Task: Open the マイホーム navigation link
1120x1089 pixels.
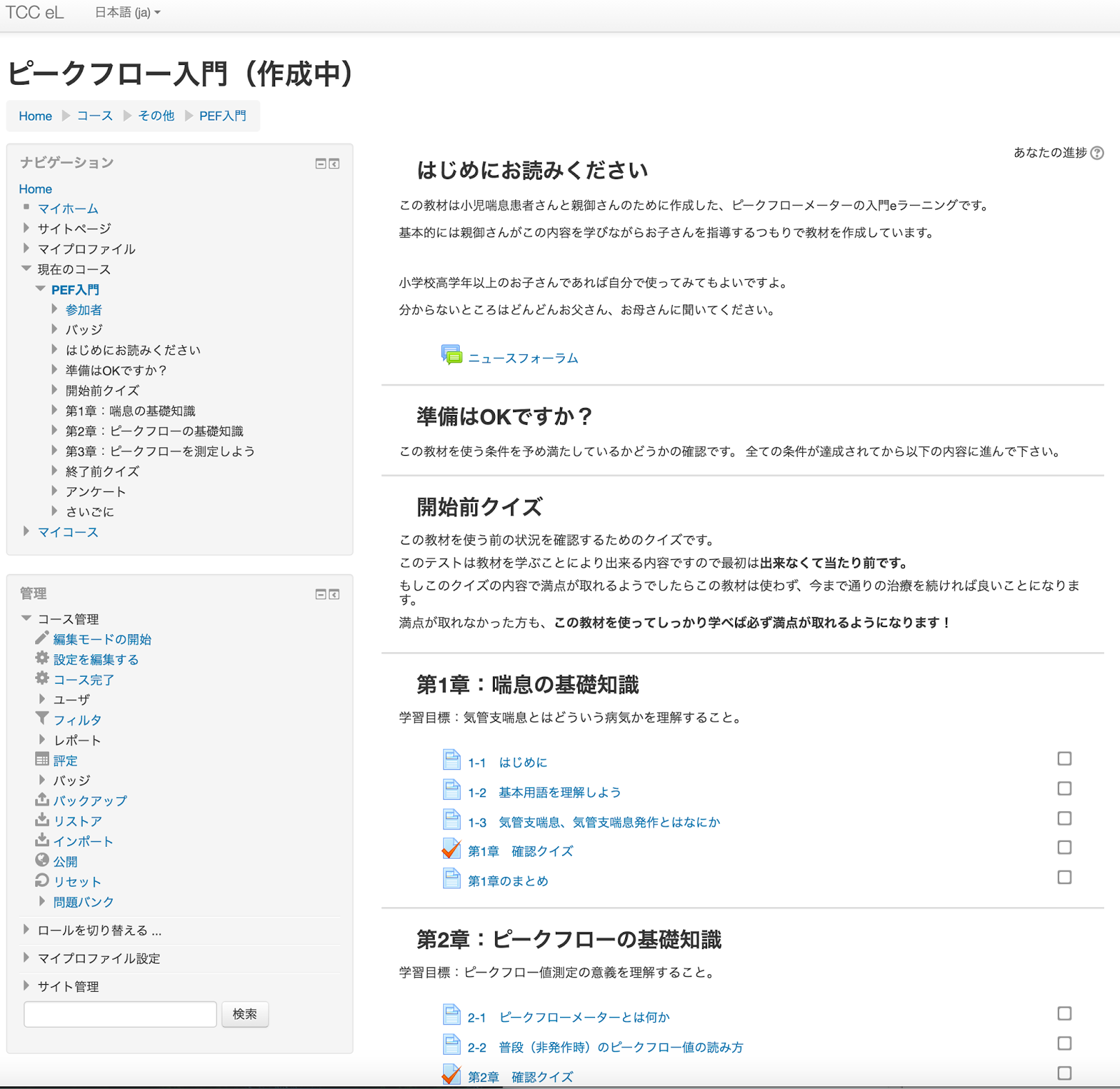Action: click(68, 209)
